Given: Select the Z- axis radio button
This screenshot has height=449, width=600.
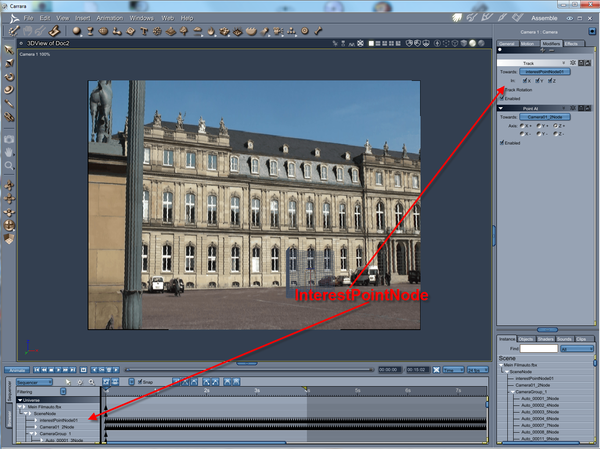Looking at the screenshot, I should (x=556, y=134).
